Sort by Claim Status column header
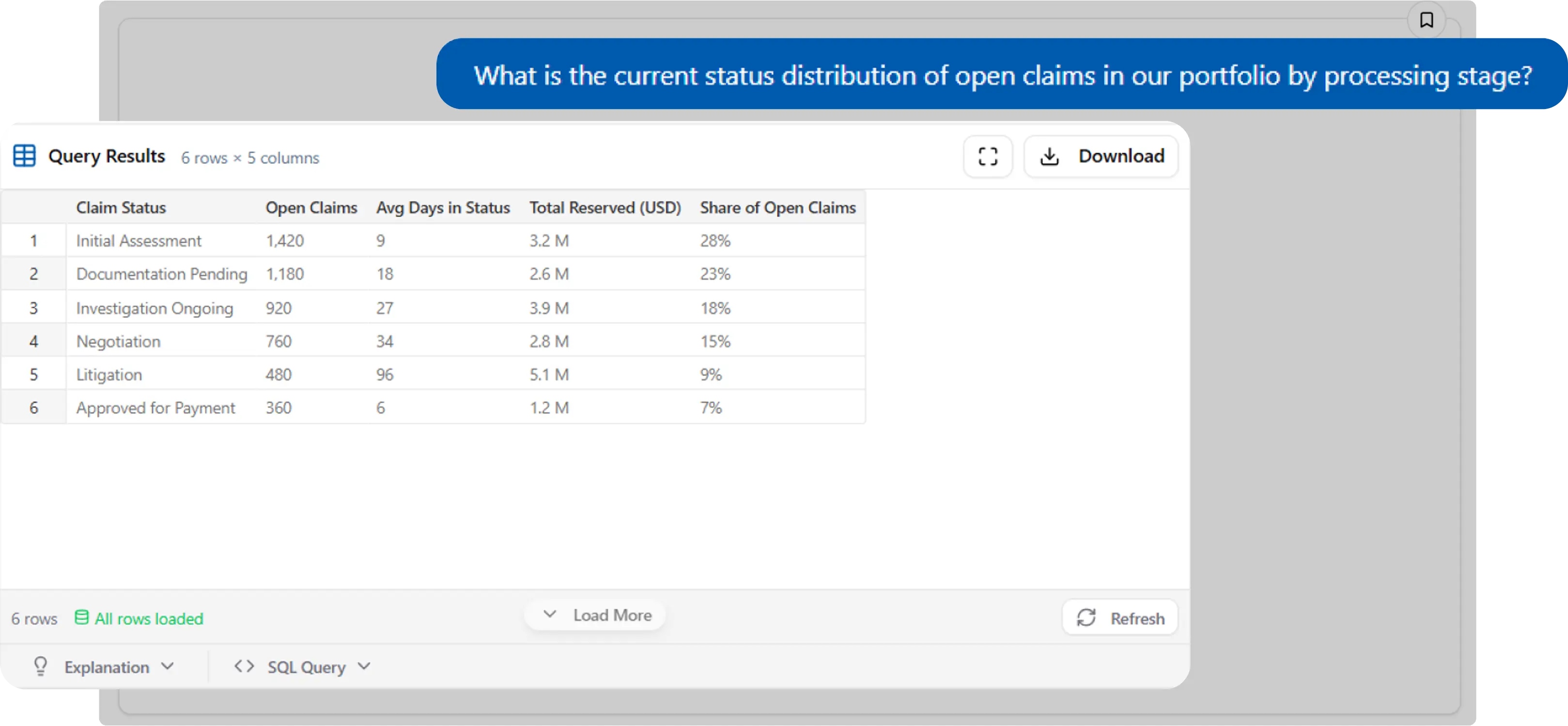Screen dimensions: 1568x726 [121, 208]
